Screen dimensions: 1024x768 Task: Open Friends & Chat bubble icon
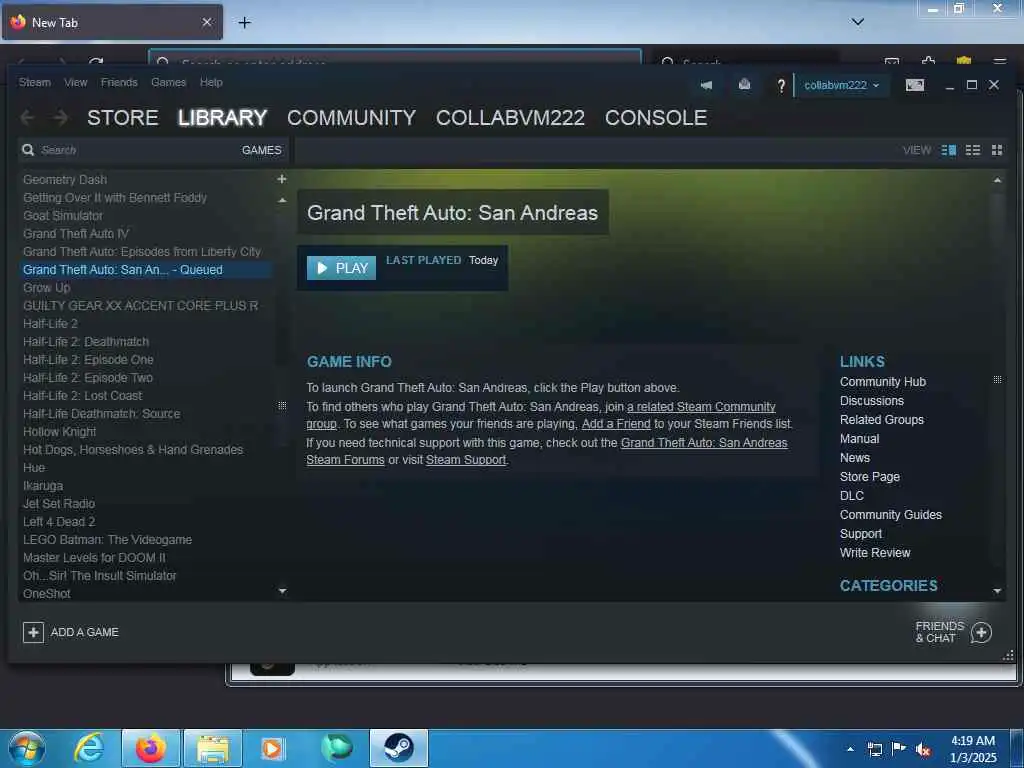coord(981,632)
